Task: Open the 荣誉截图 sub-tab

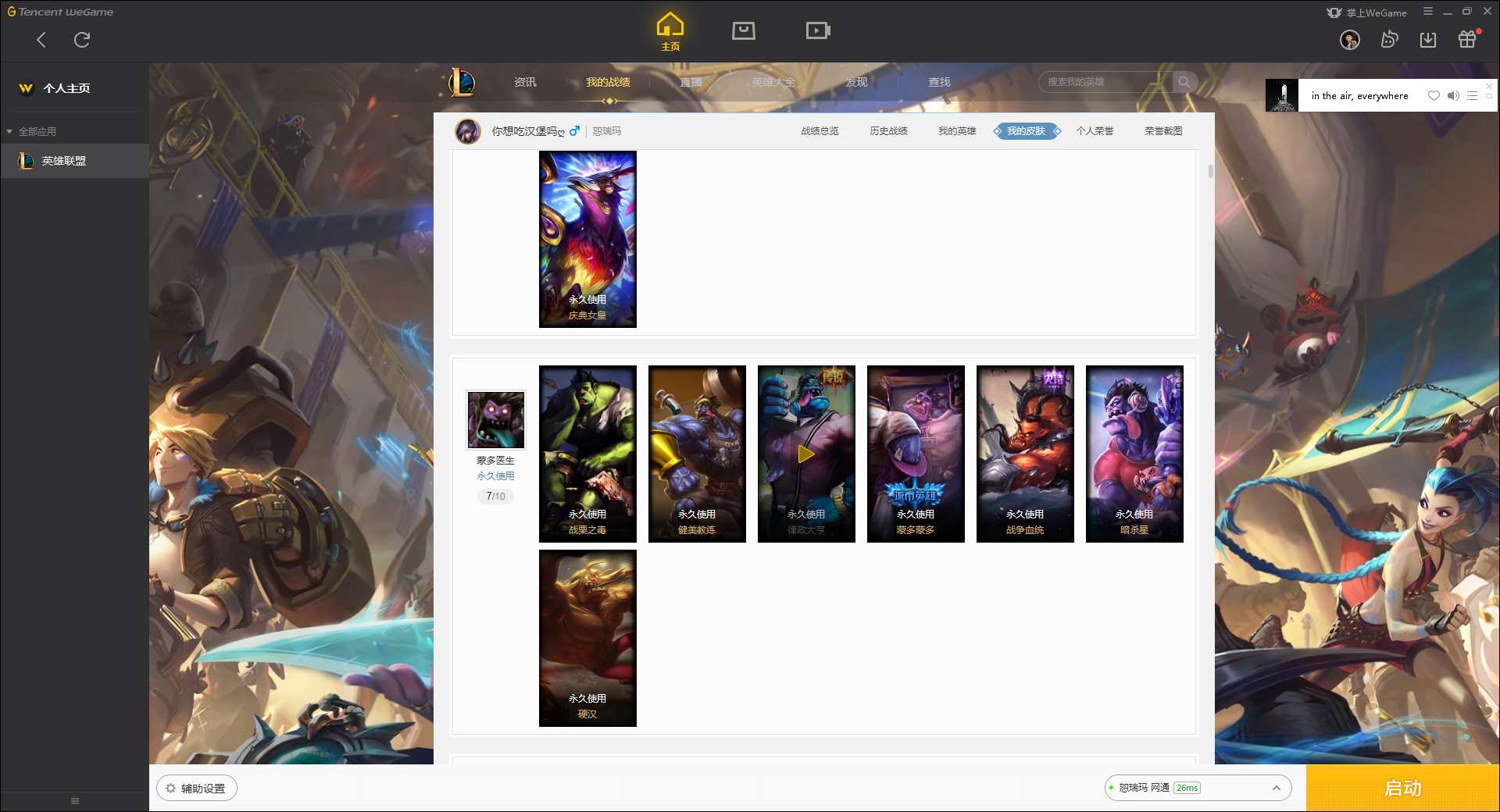Action: coord(1163,131)
